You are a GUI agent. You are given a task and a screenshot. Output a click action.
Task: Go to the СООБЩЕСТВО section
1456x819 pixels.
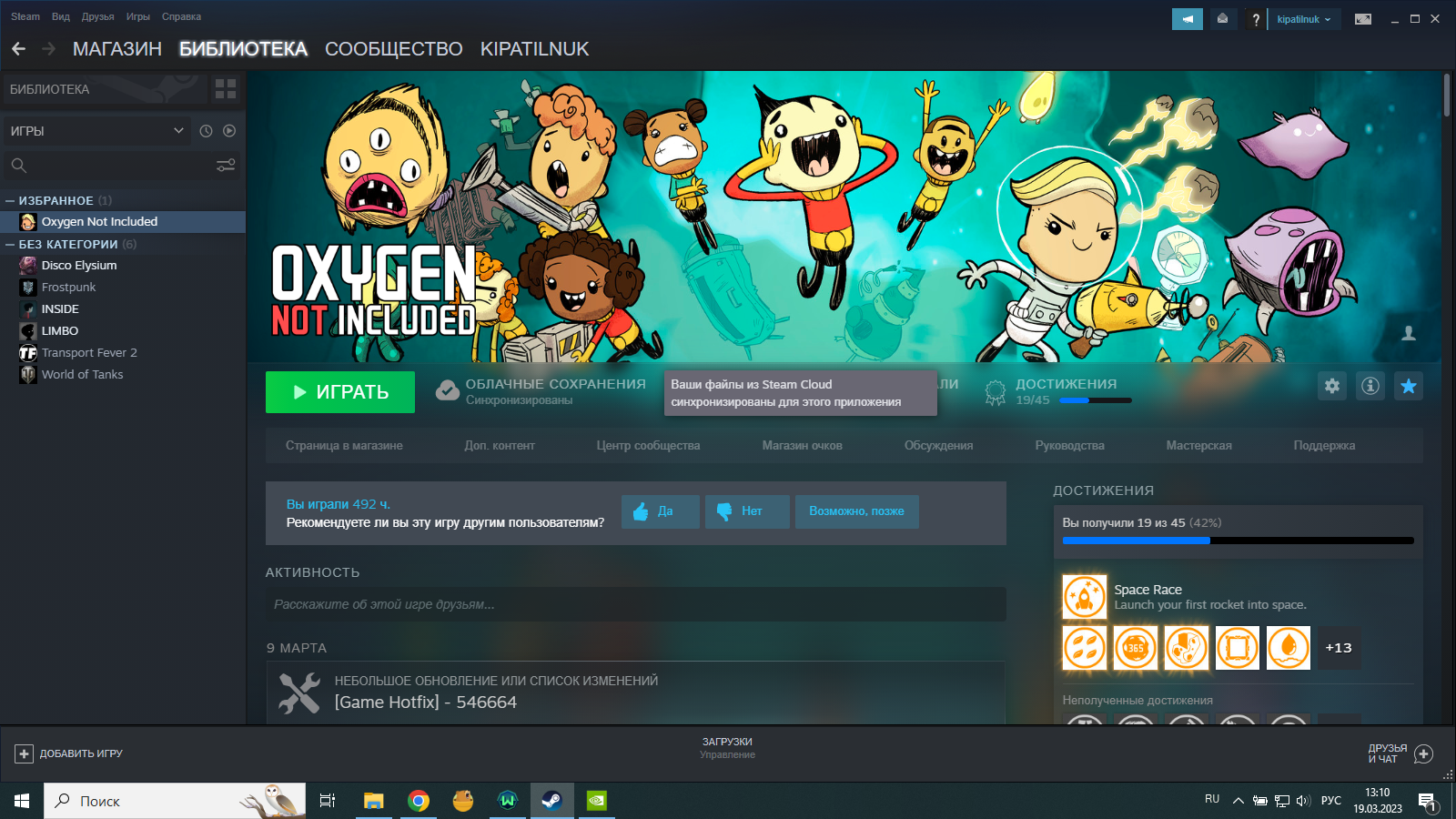coord(394,49)
